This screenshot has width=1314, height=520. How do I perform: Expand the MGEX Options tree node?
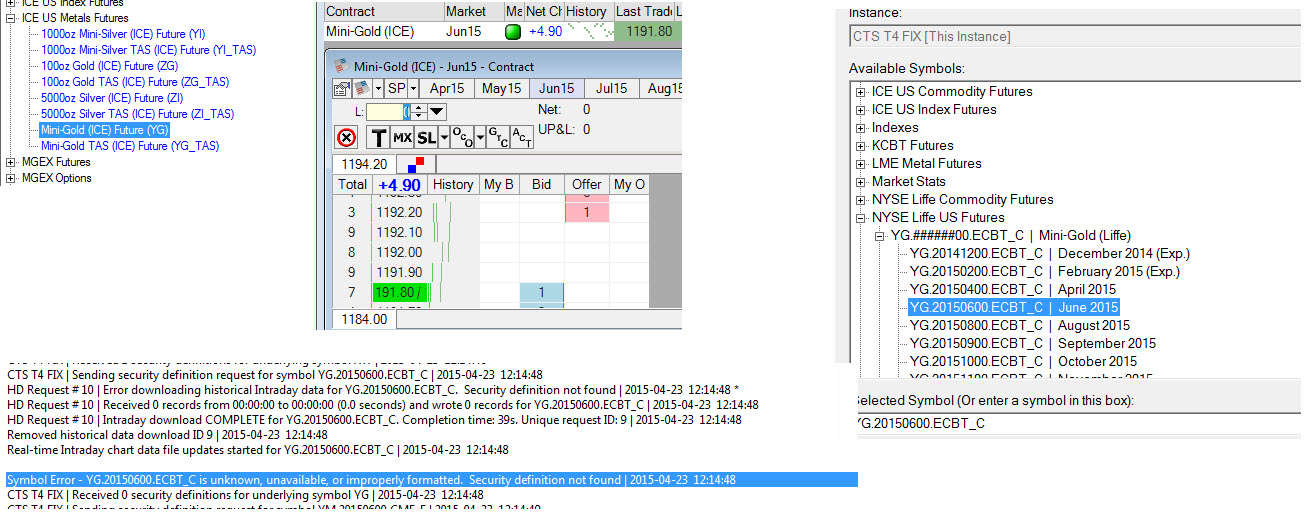[x=11, y=178]
